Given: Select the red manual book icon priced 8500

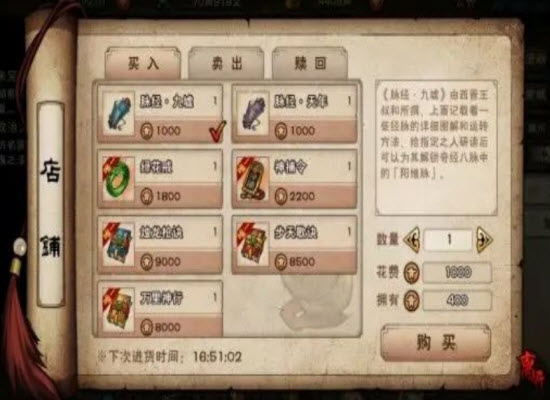Looking at the screenshot, I should tap(253, 245).
